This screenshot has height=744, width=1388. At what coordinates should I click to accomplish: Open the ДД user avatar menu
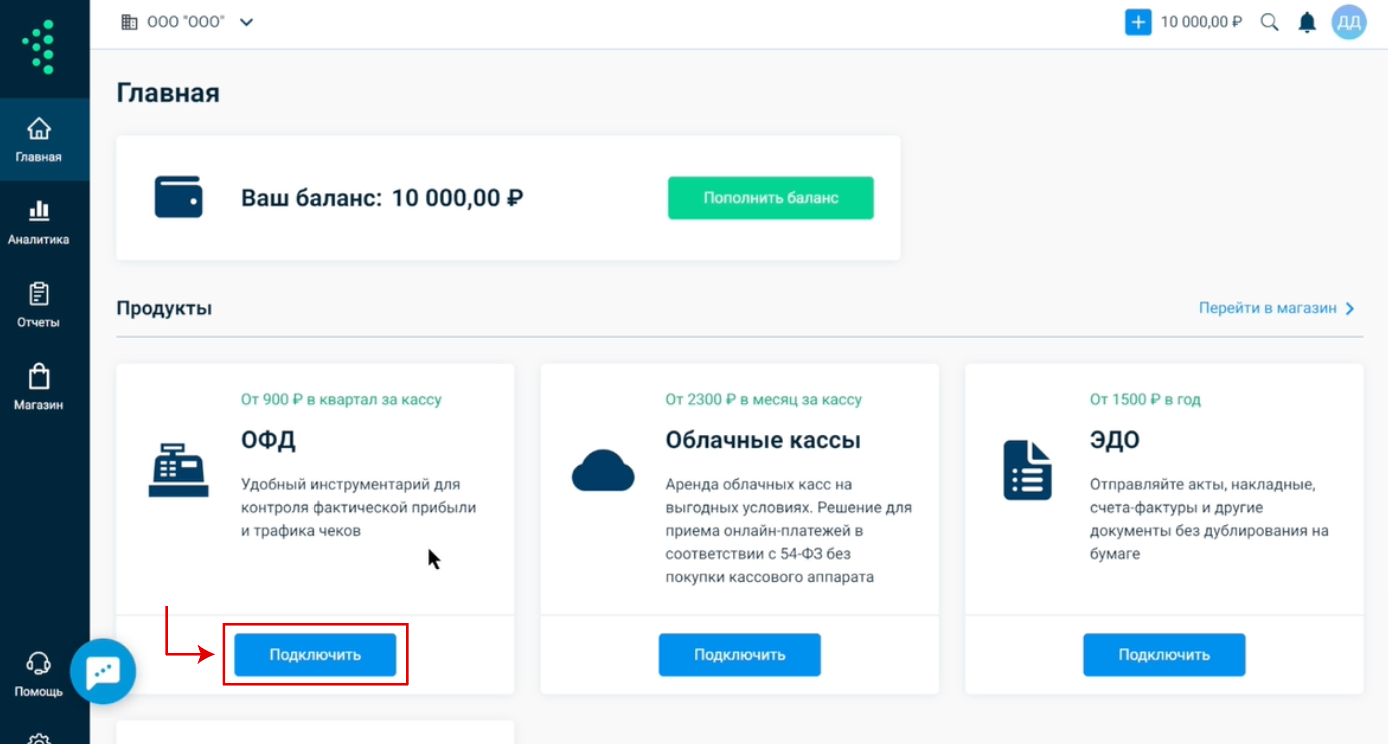(x=1348, y=22)
